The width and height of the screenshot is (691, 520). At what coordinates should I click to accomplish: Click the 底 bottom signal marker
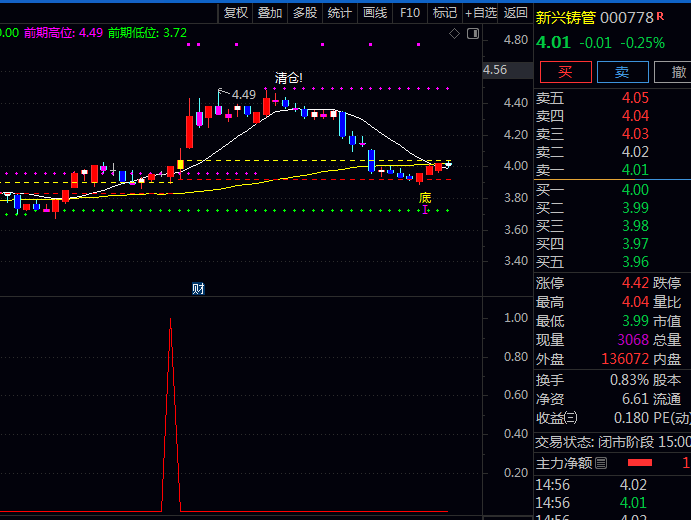(425, 198)
